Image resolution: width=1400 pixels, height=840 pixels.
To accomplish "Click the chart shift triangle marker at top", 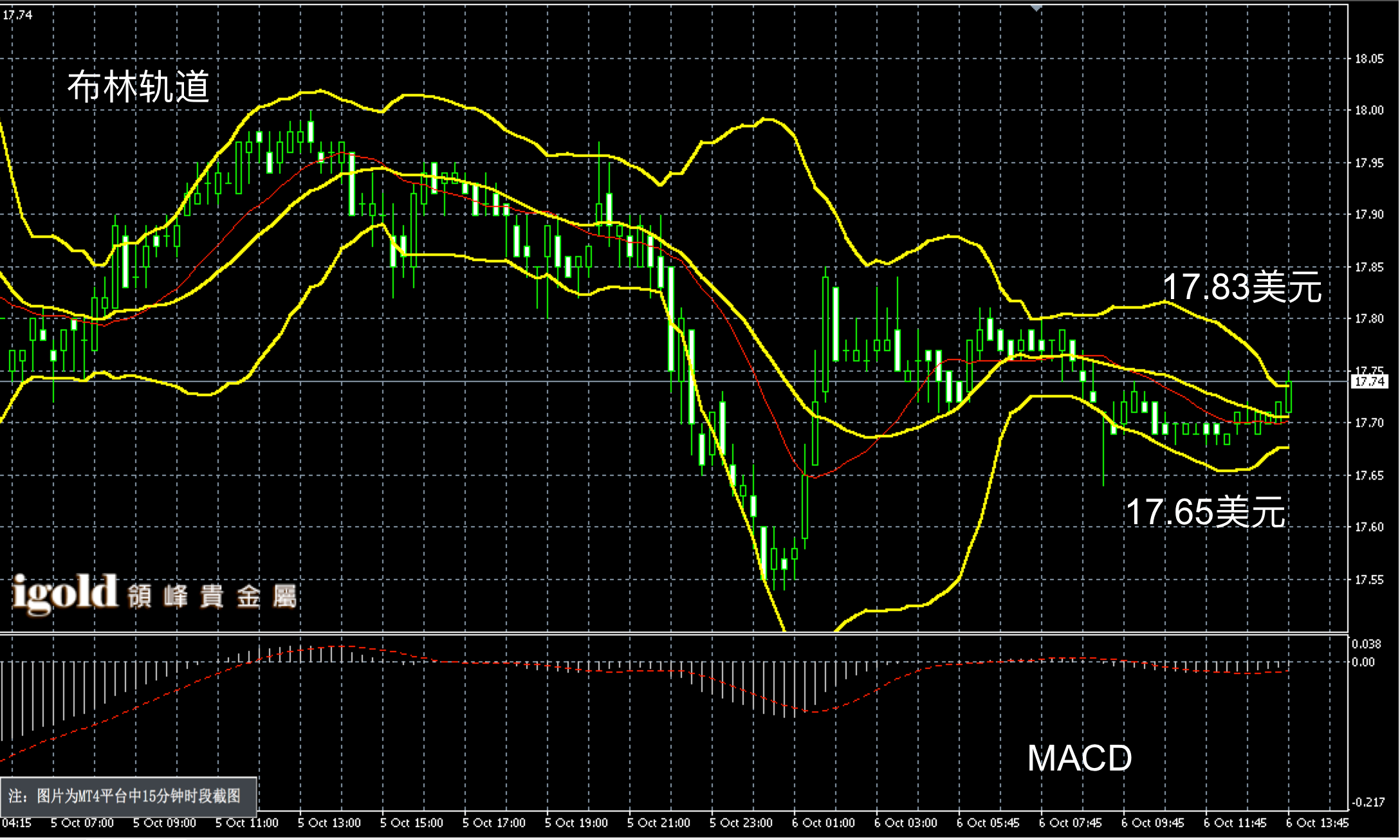I will (1036, 8).
